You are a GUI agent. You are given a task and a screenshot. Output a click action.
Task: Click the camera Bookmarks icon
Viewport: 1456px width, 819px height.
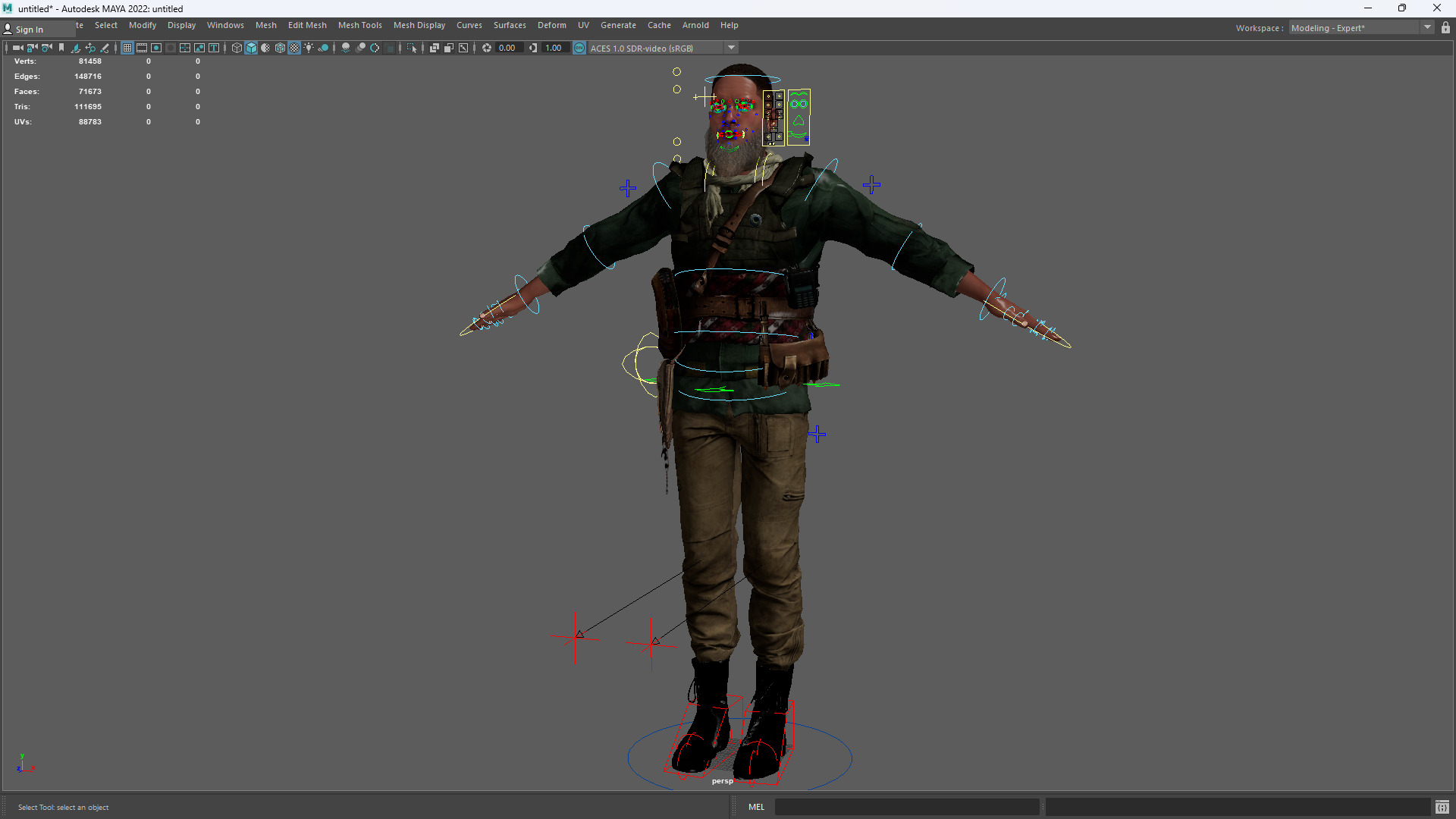tap(61, 48)
